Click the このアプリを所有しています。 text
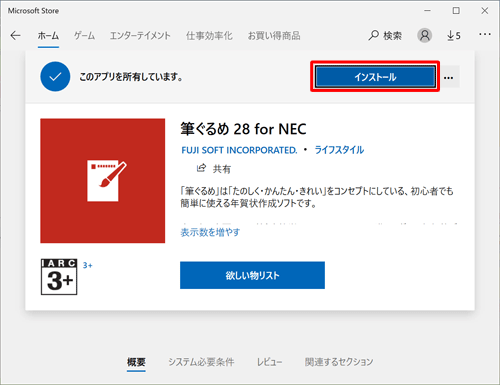This screenshot has height=385, width=500. tap(131, 77)
